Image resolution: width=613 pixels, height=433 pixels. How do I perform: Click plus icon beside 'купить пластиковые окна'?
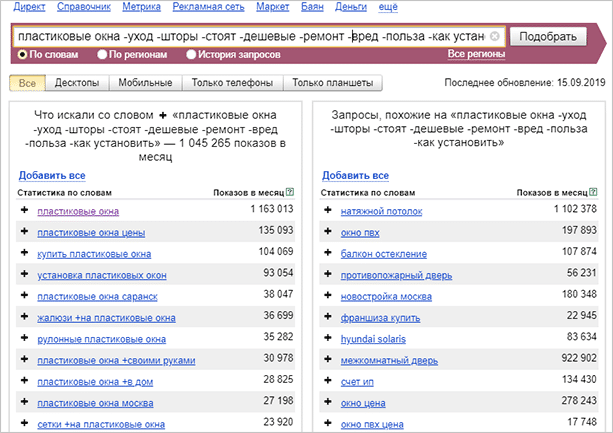24,254
